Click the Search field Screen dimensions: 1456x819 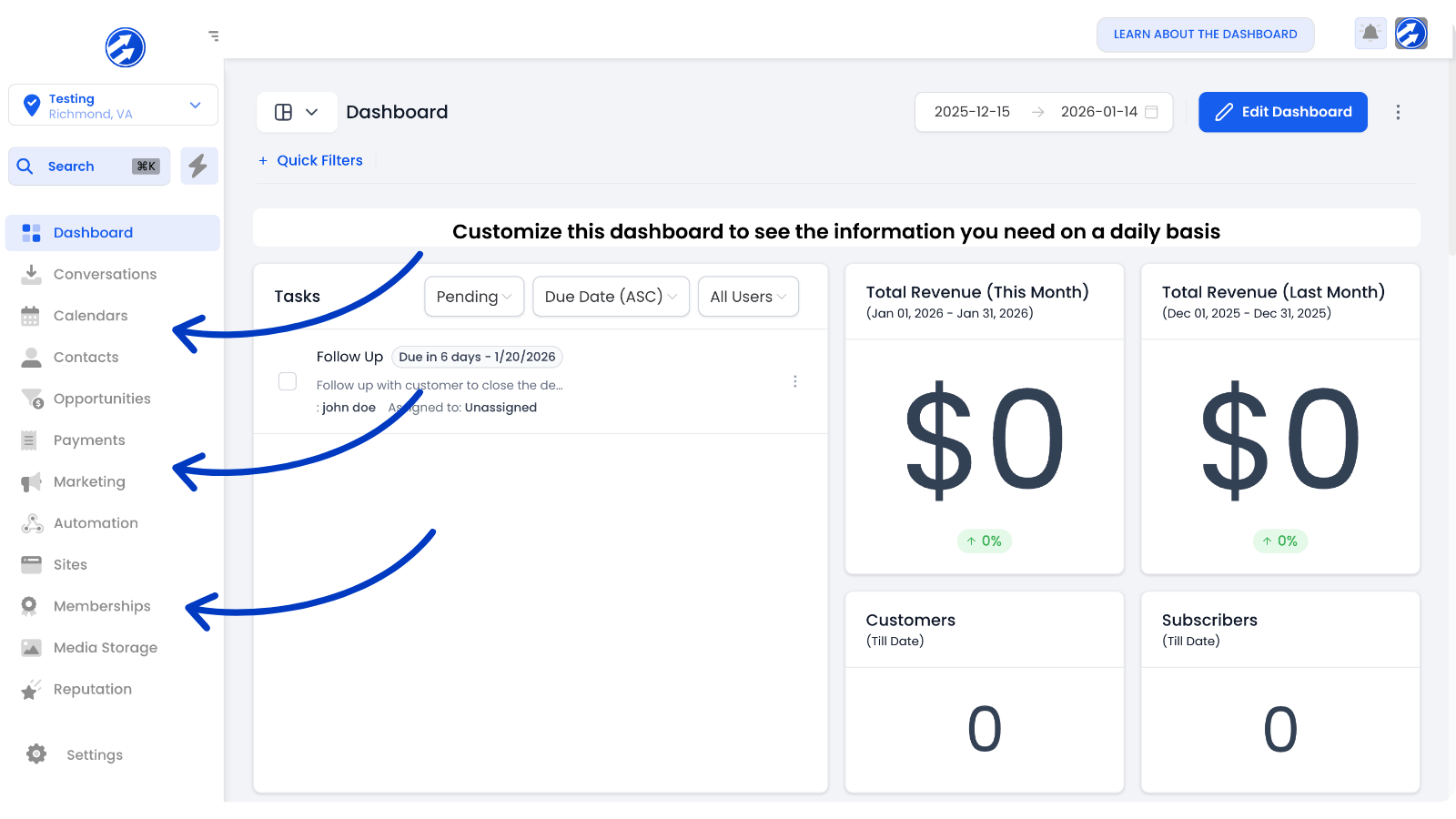[89, 166]
